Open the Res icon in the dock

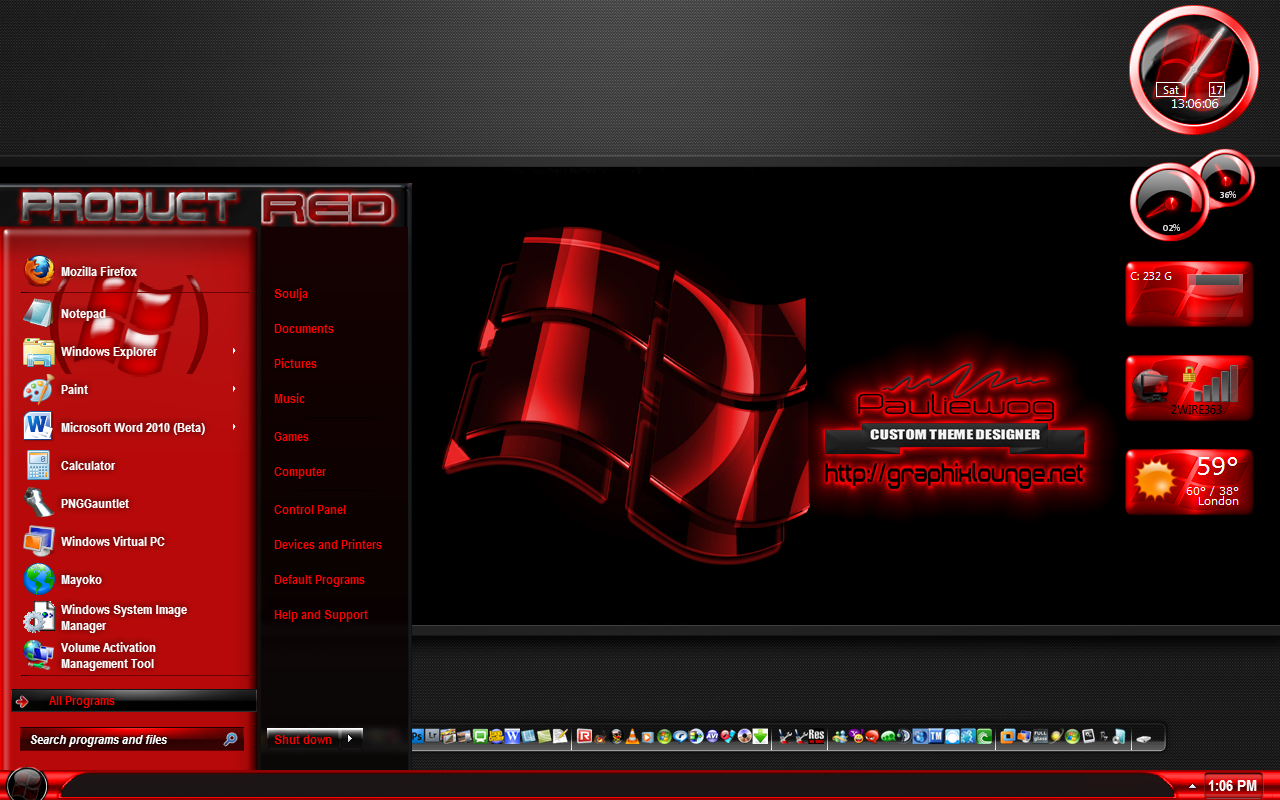click(x=816, y=736)
